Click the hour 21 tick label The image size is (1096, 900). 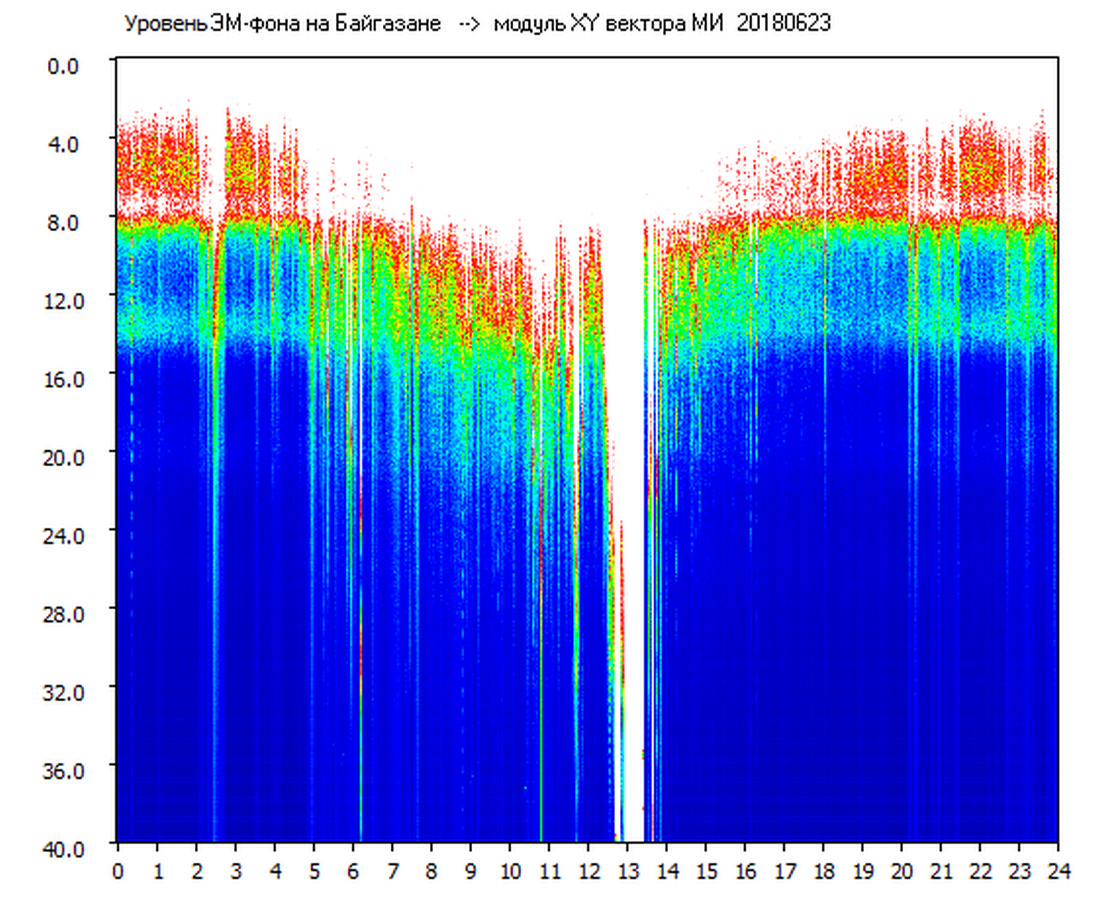(941, 871)
